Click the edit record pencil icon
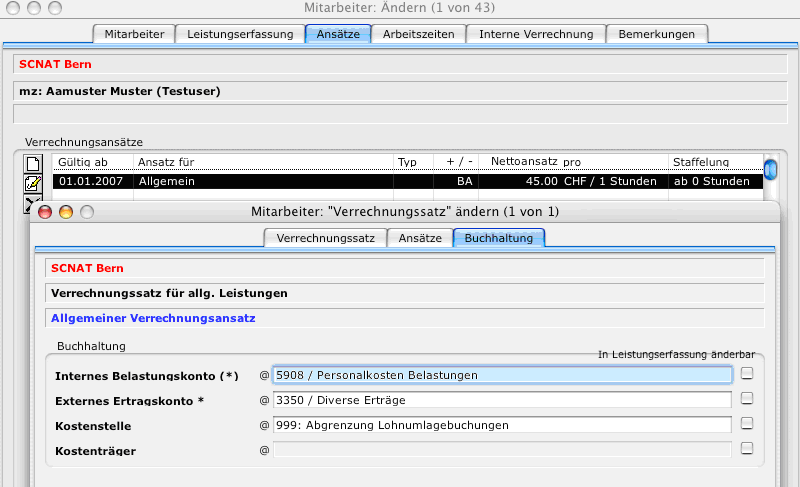This screenshot has height=487, width=800. [x=32, y=184]
